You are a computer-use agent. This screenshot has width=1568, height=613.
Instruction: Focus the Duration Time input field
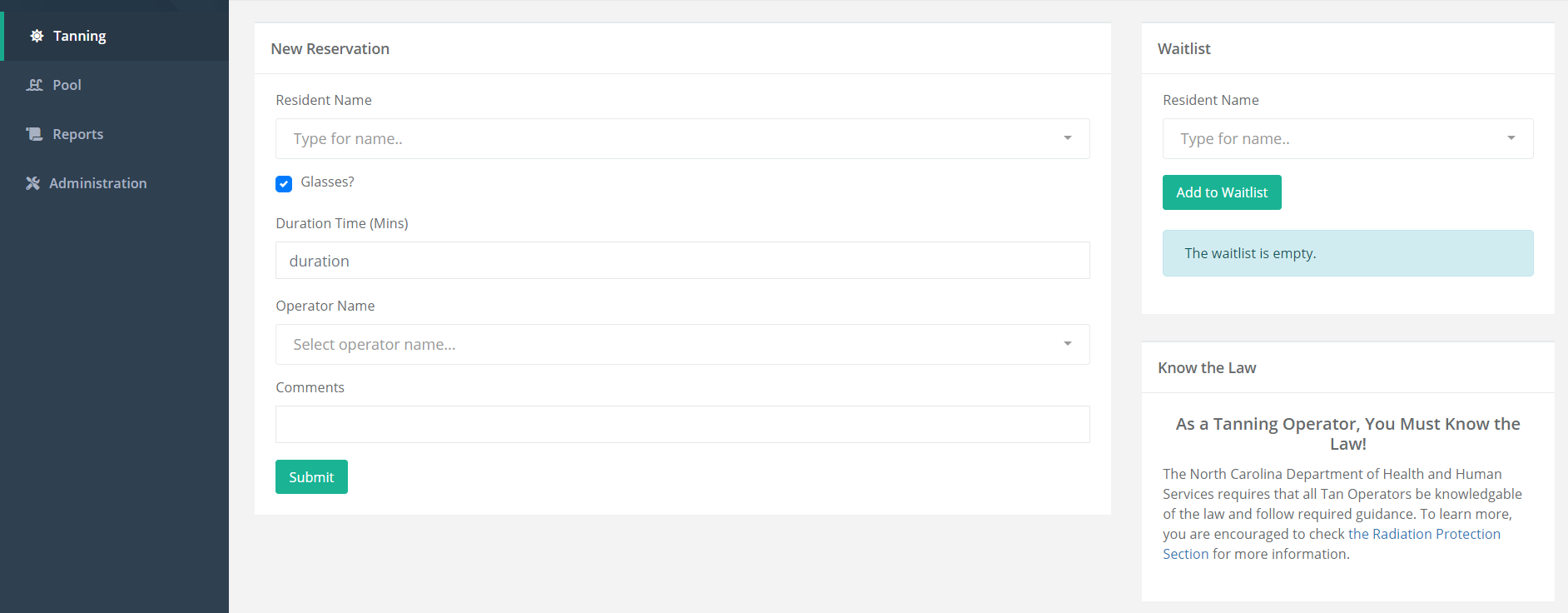click(x=682, y=261)
